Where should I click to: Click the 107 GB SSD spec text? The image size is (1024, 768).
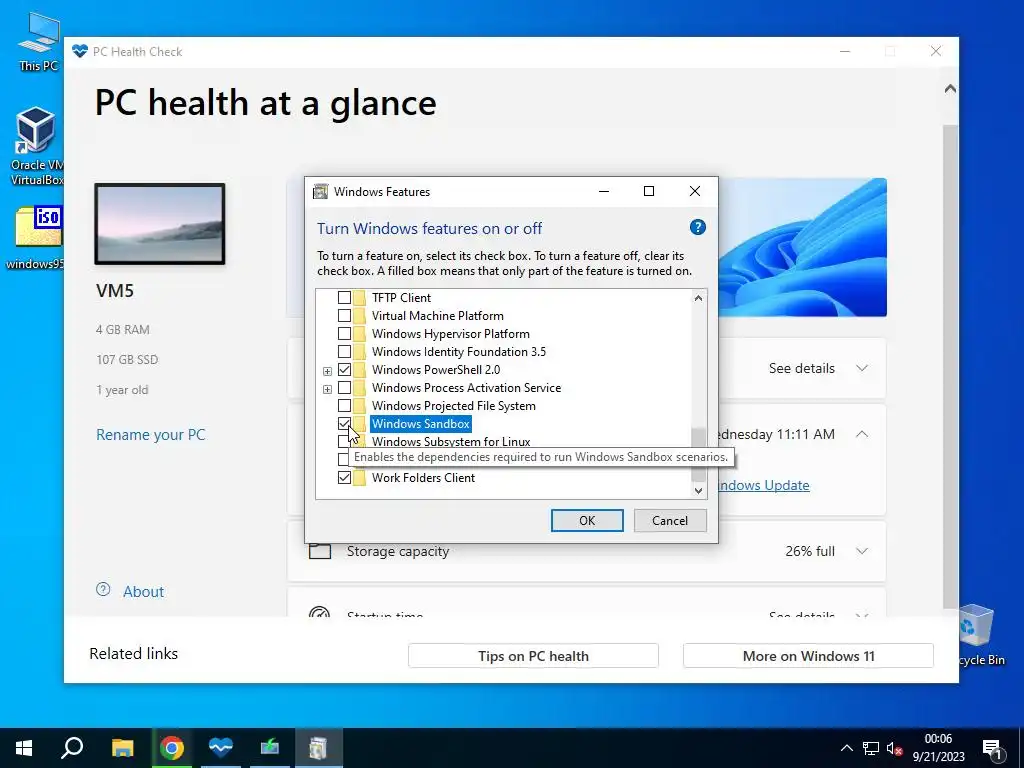tap(127, 360)
